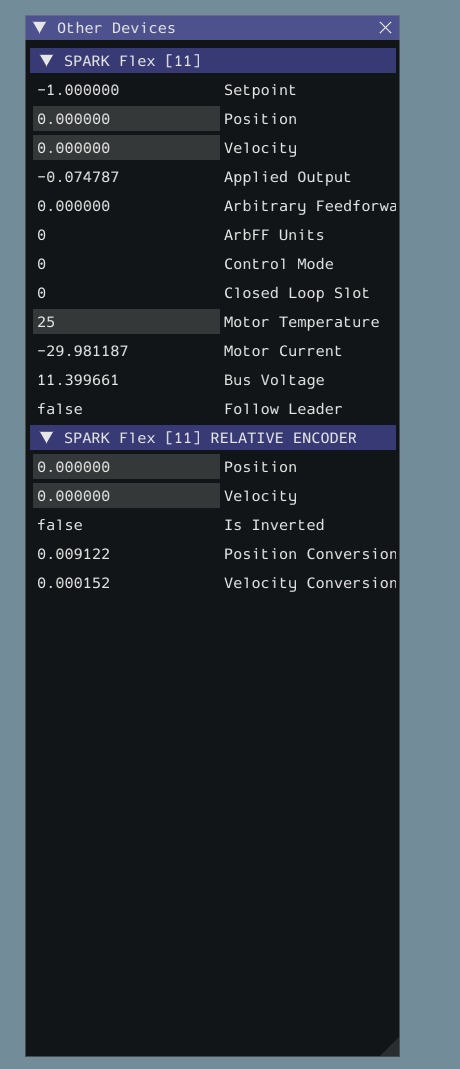
Task: Click the Velocity Conversion value 0.000152
Action: (x=74, y=583)
